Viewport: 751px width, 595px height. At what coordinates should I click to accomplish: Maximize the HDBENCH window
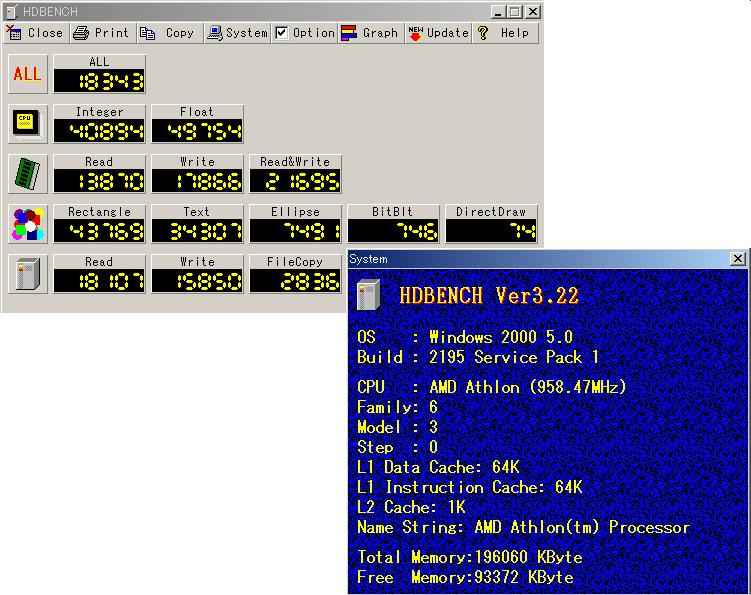click(x=515, y=11)
